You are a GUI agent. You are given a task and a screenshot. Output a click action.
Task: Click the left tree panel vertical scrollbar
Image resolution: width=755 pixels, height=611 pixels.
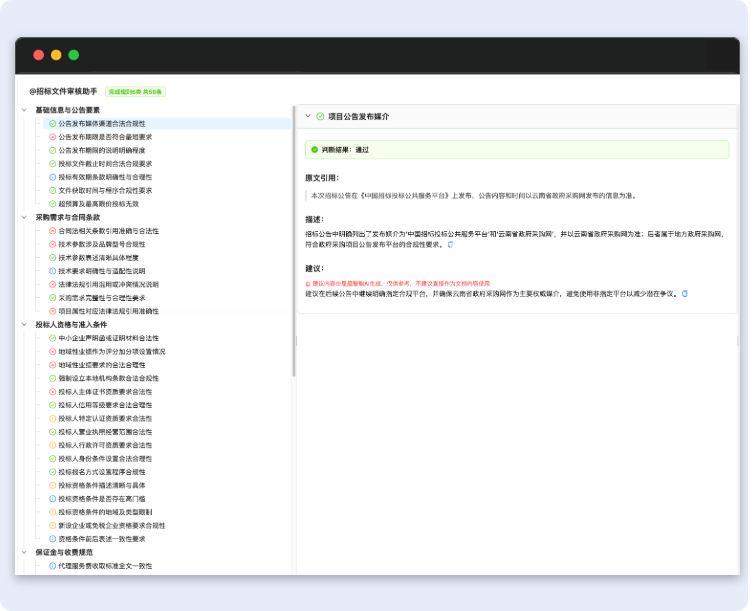pyautogui.click(x=293, y=240)
